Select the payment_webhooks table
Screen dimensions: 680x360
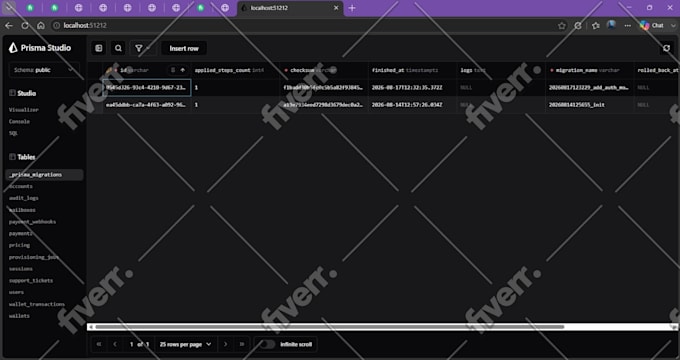click(x=32, y=222)
